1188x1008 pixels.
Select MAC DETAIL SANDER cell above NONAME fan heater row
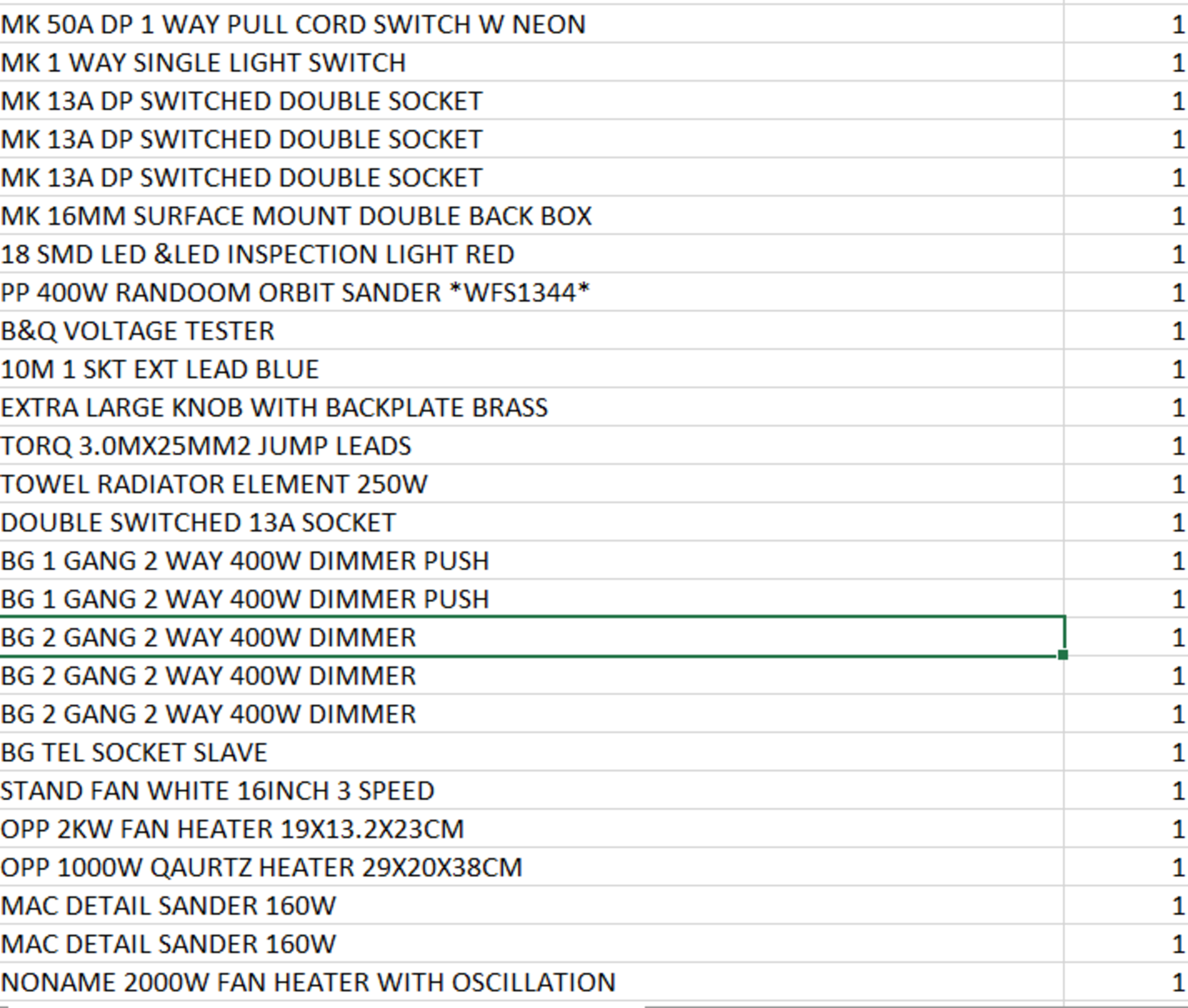(532, 944)
